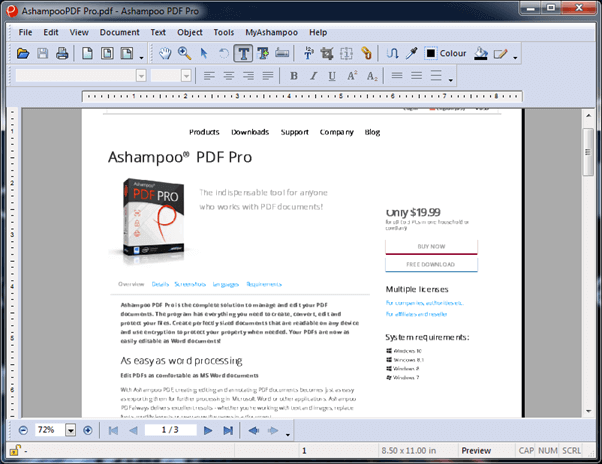Open the font size dropdown

click(x=186, y=76)
